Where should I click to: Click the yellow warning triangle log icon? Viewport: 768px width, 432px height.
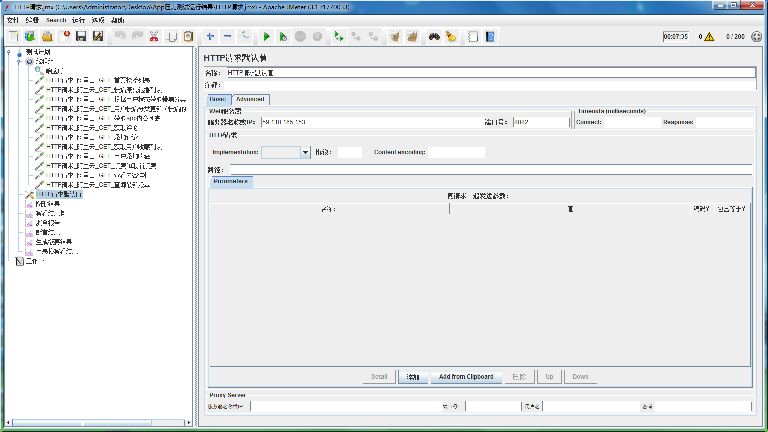coord(709,37)
